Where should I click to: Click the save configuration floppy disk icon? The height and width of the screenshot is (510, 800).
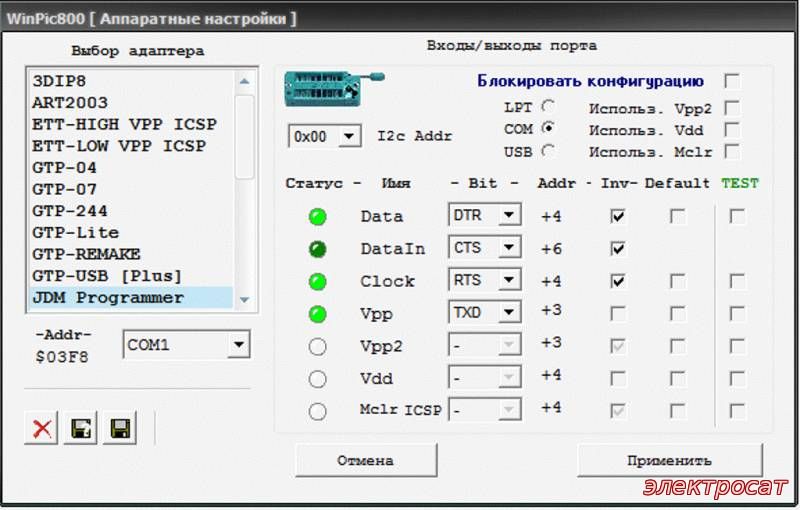click(120, 428)
